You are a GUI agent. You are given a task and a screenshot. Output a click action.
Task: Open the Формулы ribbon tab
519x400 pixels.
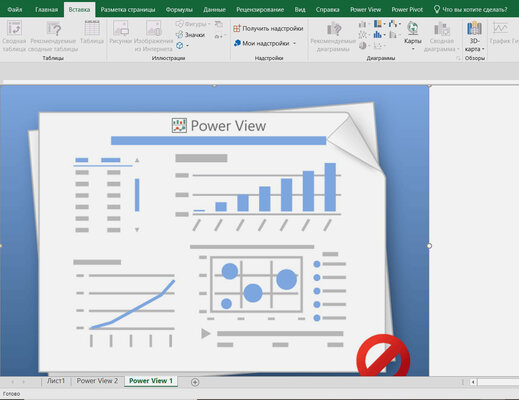click(179, 10)
